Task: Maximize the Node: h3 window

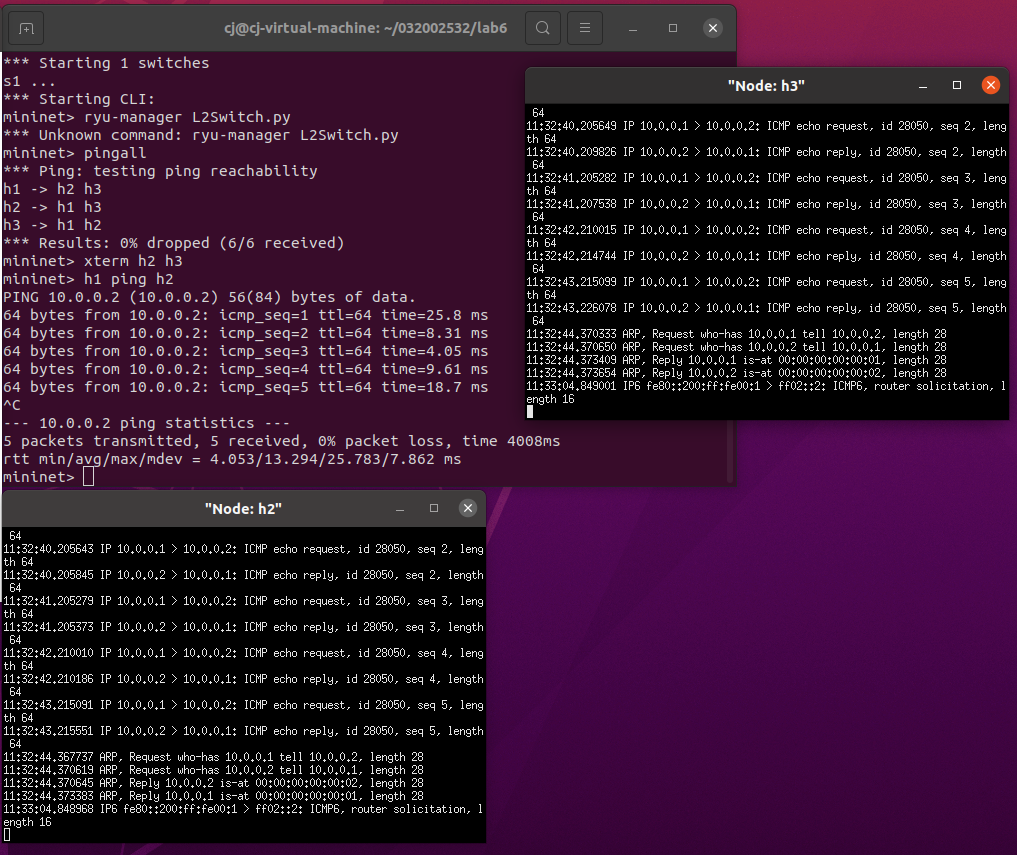Action: pos(957,86)
